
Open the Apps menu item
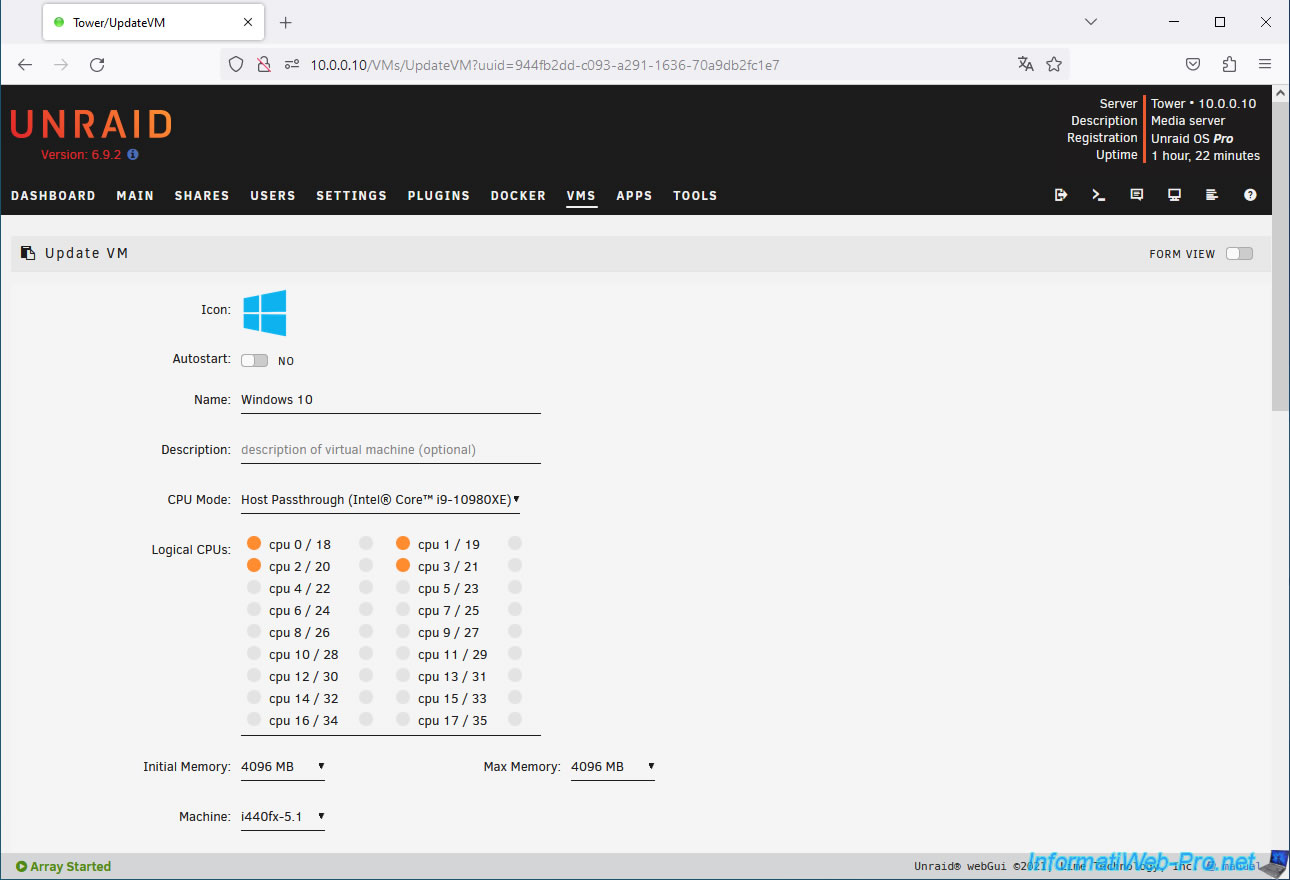(x=634, y=196)
